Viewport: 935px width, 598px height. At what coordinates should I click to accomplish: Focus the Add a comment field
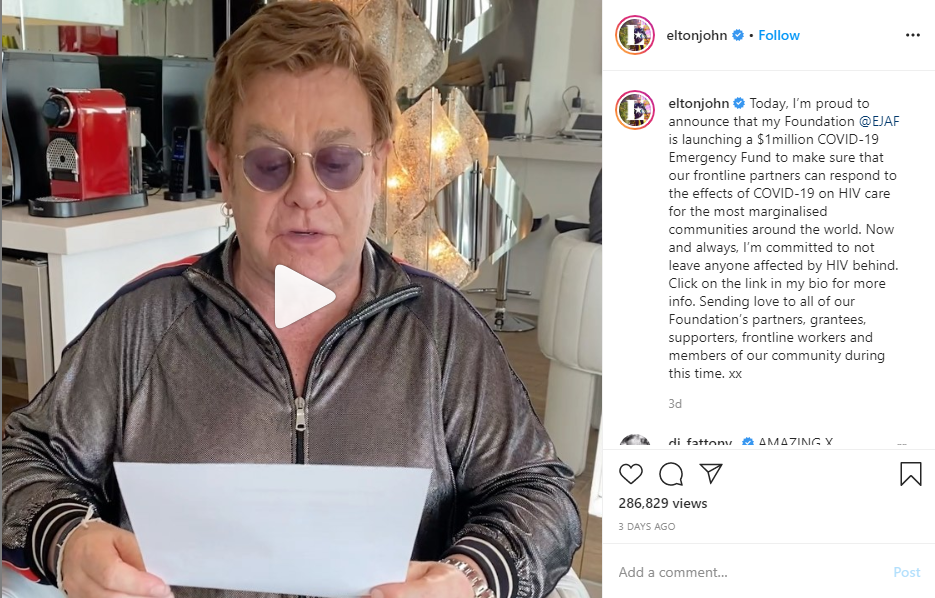751,572
